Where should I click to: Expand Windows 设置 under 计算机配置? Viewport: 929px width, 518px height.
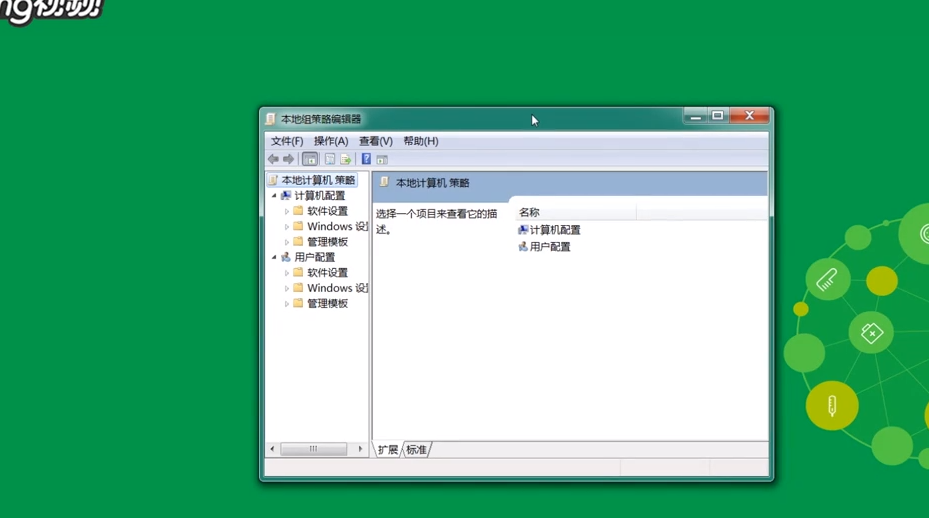287,226
